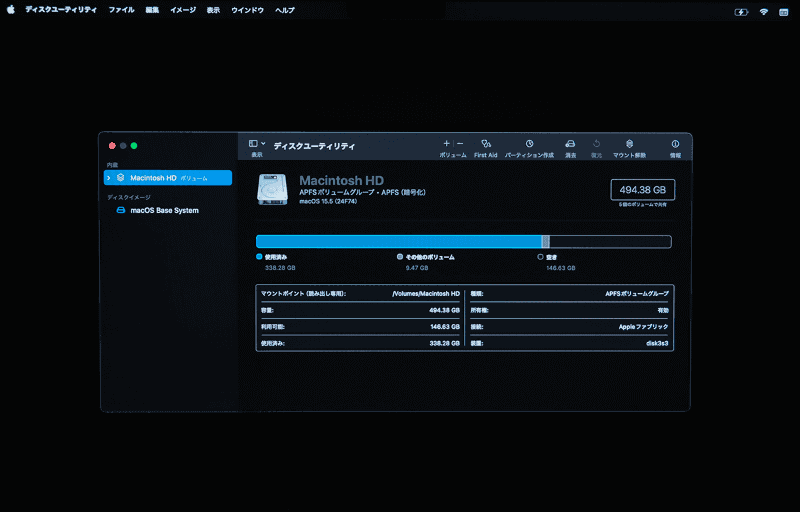The image size is (800, 512).
Task: Click the macOS Base System disk icon
Action: 120,210
